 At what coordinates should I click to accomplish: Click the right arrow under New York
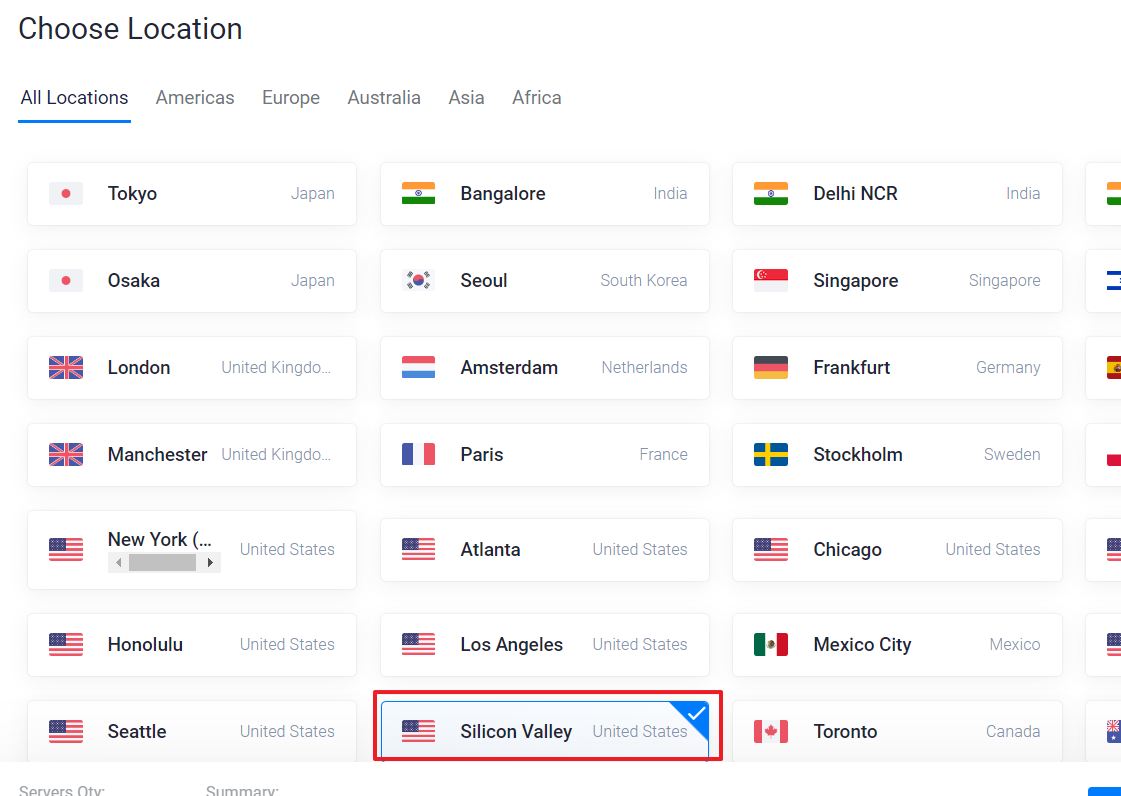(x=209, y=564)
